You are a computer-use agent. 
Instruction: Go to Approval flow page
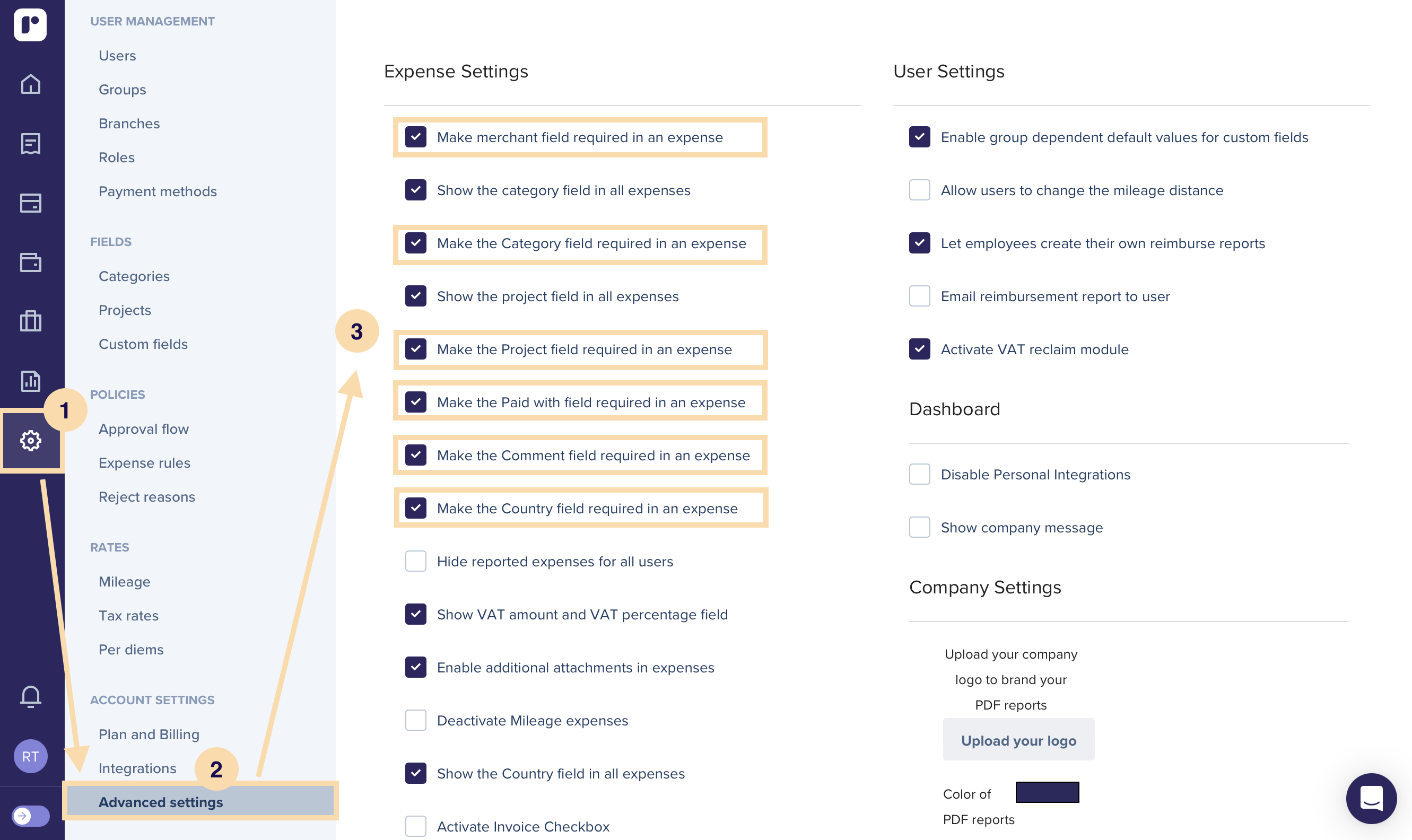144,428
